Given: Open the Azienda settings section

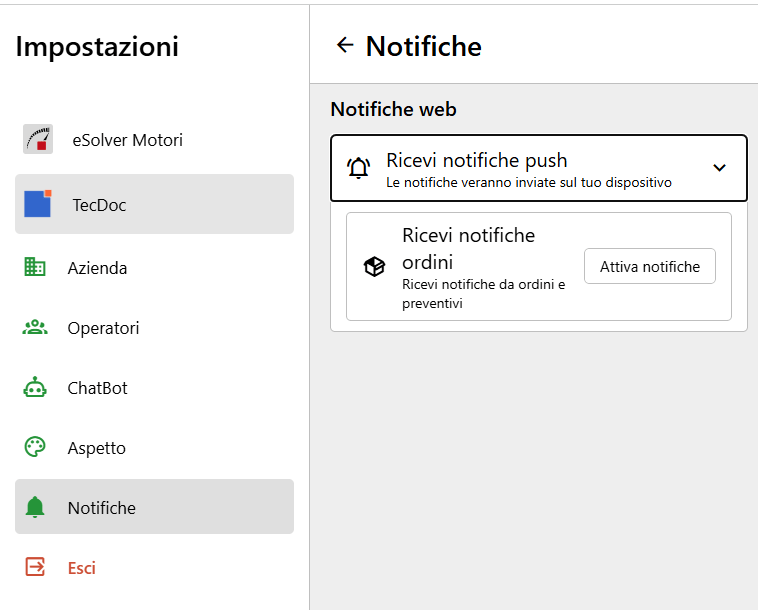Looking at the screenshot, I should pyautogui.click(x=154, y=267).
